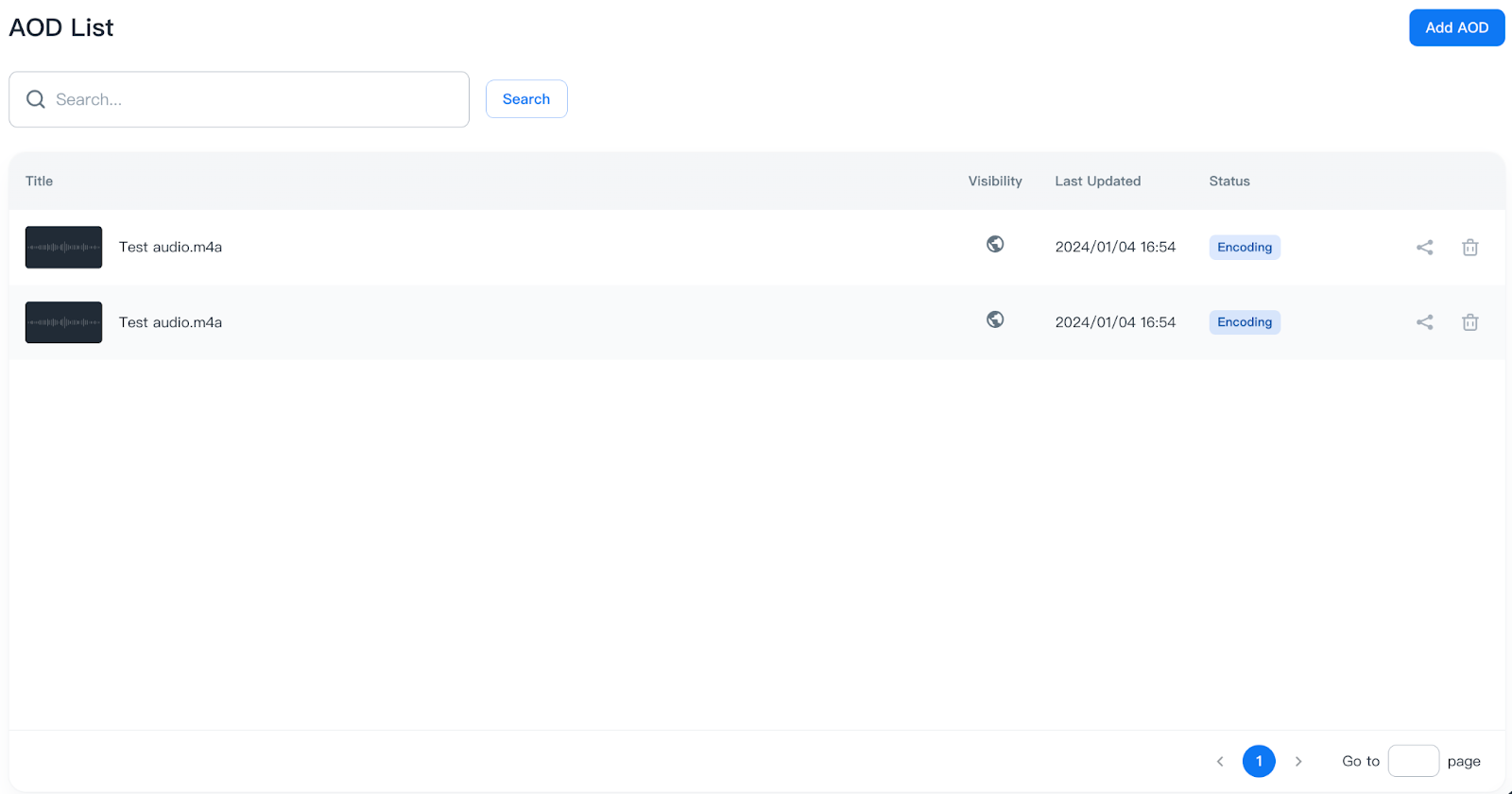1512x794 pixels.
Task: Click the magnifier icon in search box
Action: 36,99
